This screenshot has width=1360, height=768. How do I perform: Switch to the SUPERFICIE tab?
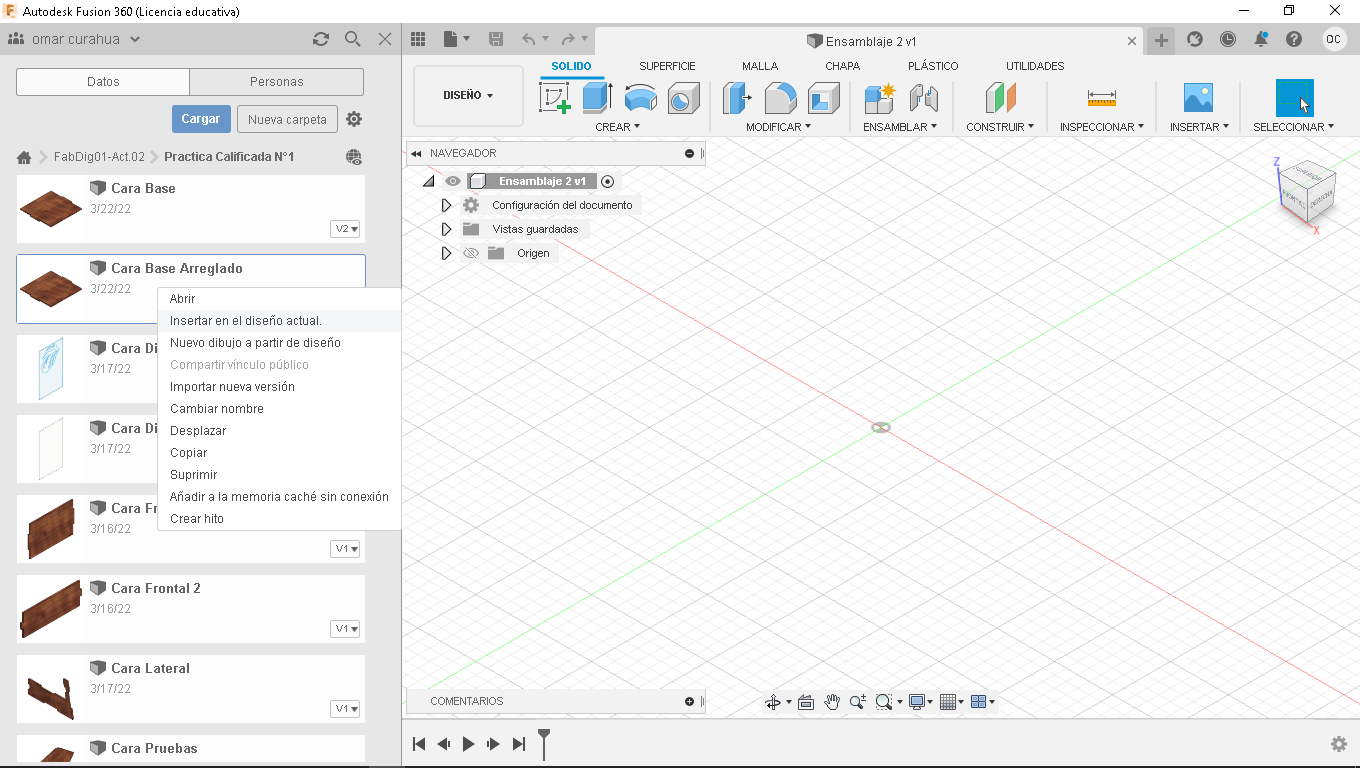667,66
